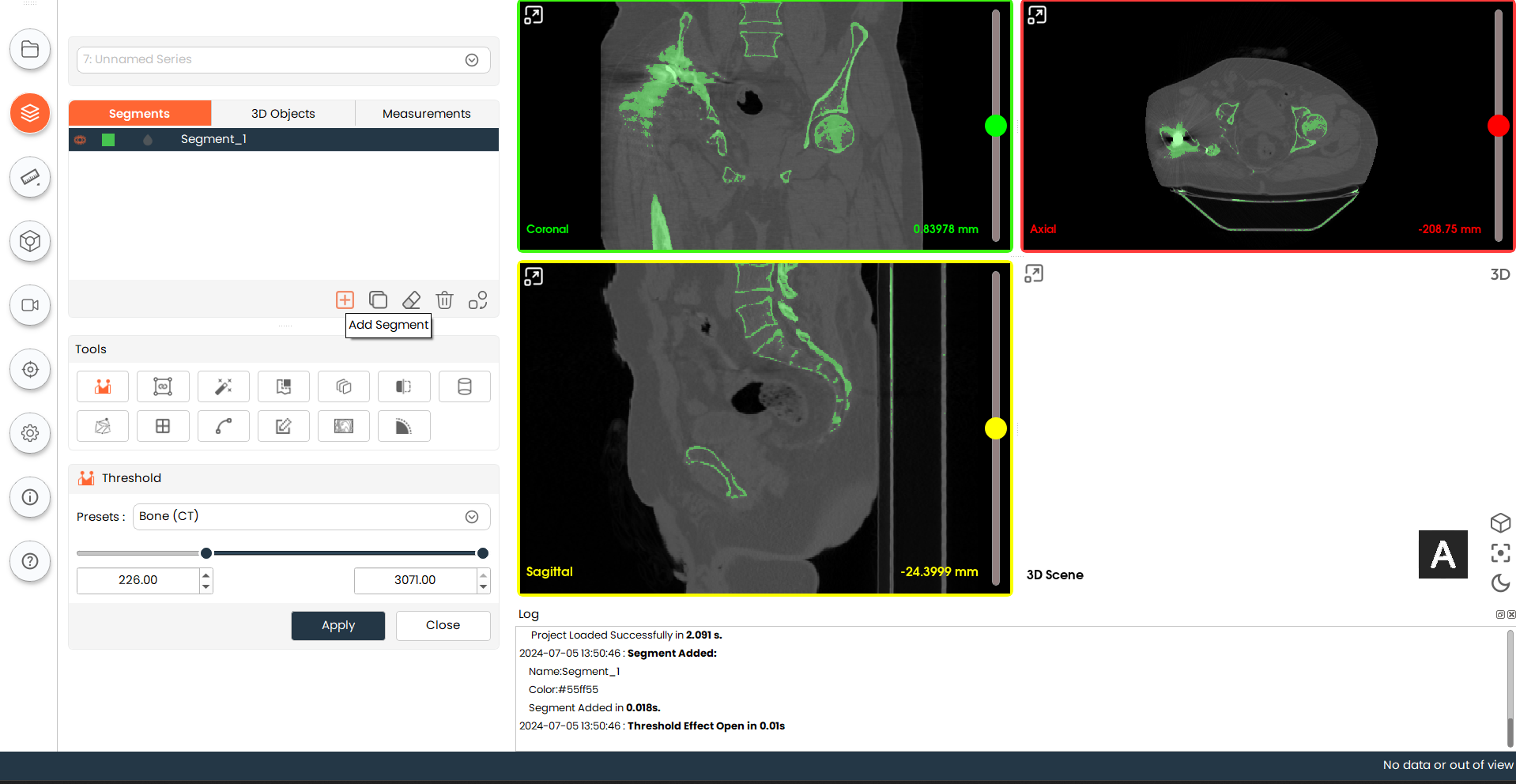Select the curve path tool

(224, 426)
